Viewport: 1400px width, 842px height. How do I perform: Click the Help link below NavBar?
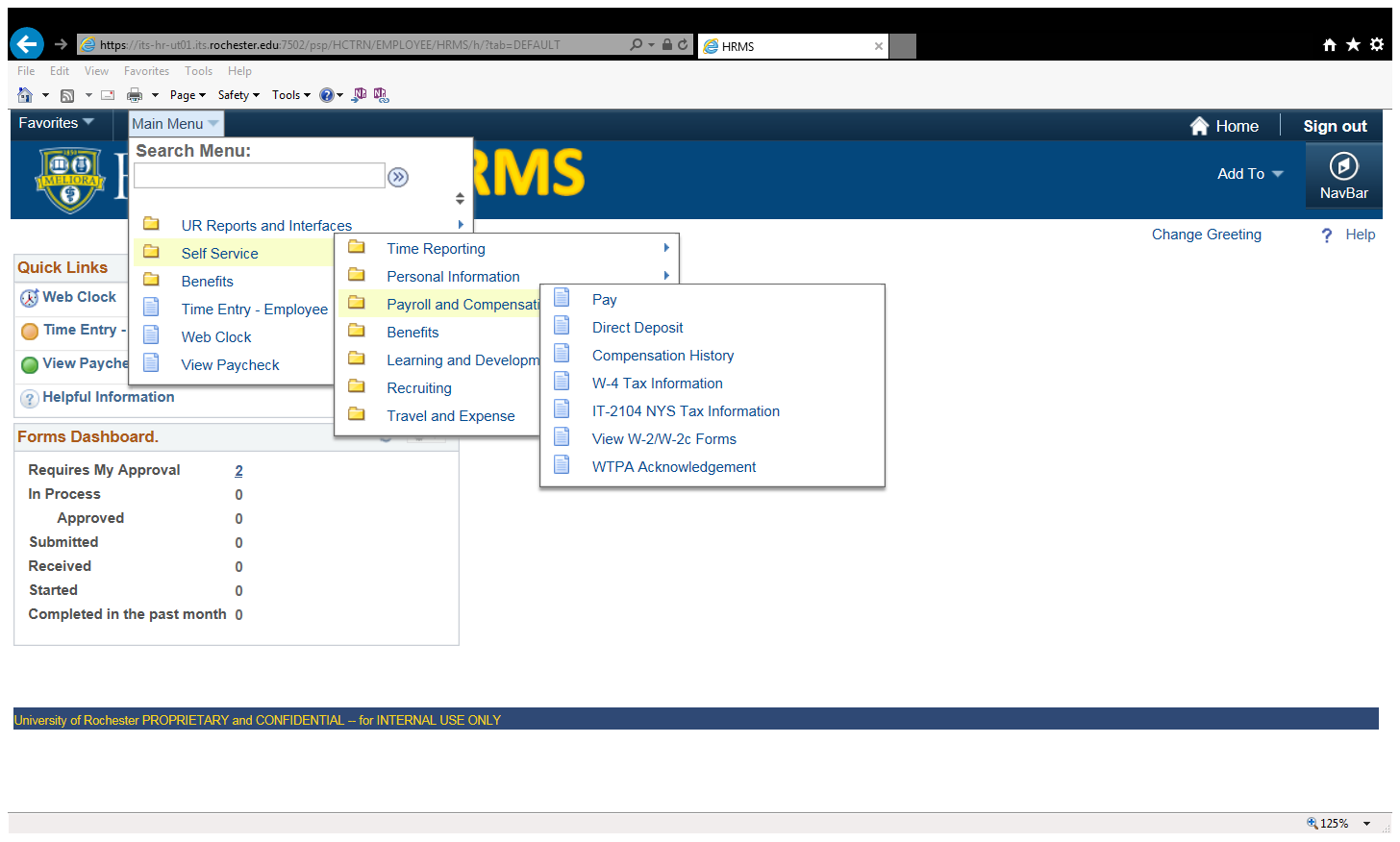[1360, 235]
